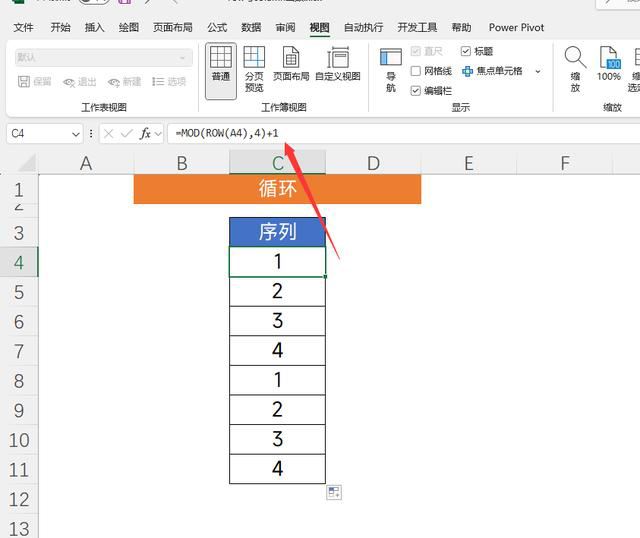Select cell C11 containing 4
The width and height of the screenshot is (640, 538).
pos(278,469)
